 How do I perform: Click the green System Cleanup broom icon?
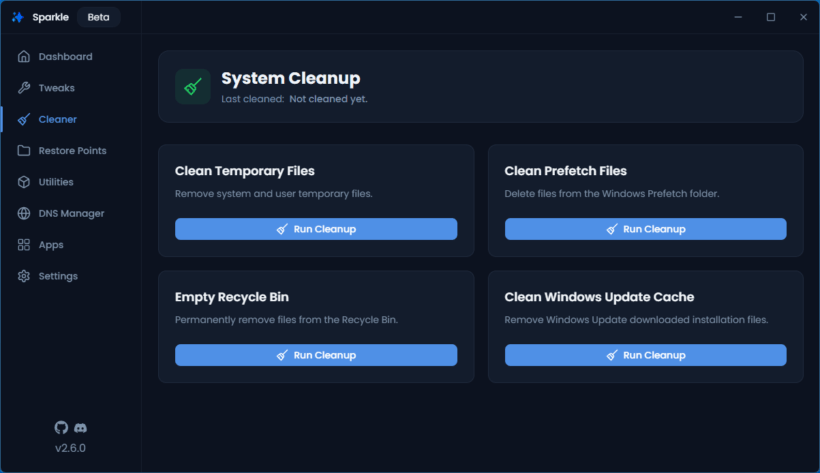[192, 86]
